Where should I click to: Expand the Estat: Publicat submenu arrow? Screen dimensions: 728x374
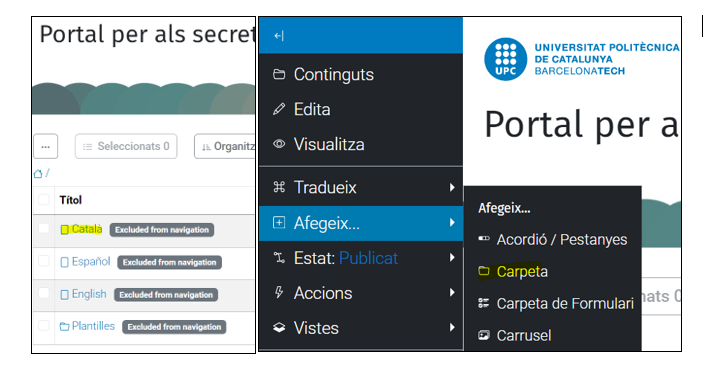point(452,258)
